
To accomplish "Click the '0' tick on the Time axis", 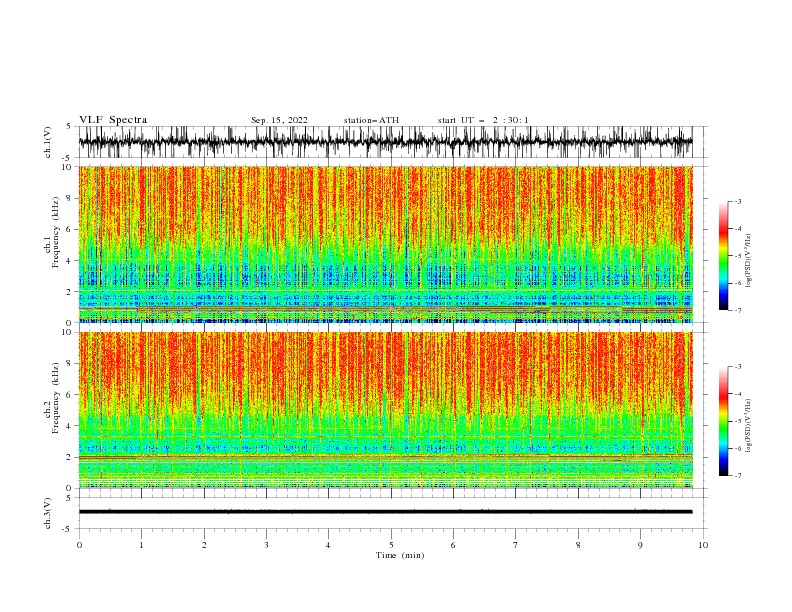I will click(79, 545).
